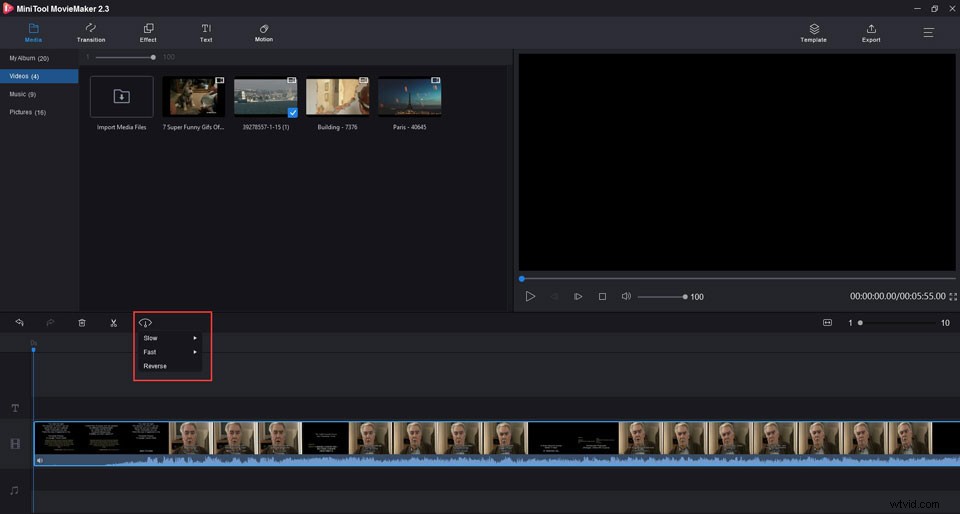Mute the preview volume speaker icon
Viewport: 960px width, 514px height.
[626, 296]
